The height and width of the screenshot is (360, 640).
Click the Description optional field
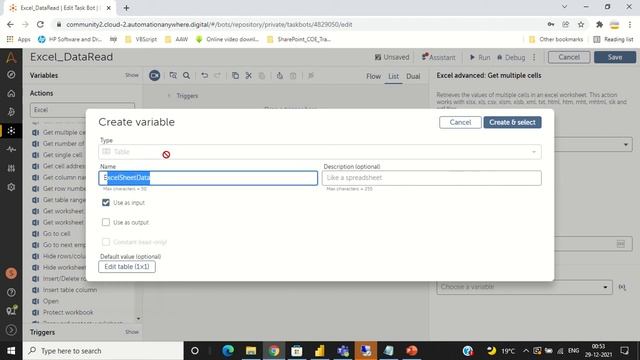tap(431, 178)
